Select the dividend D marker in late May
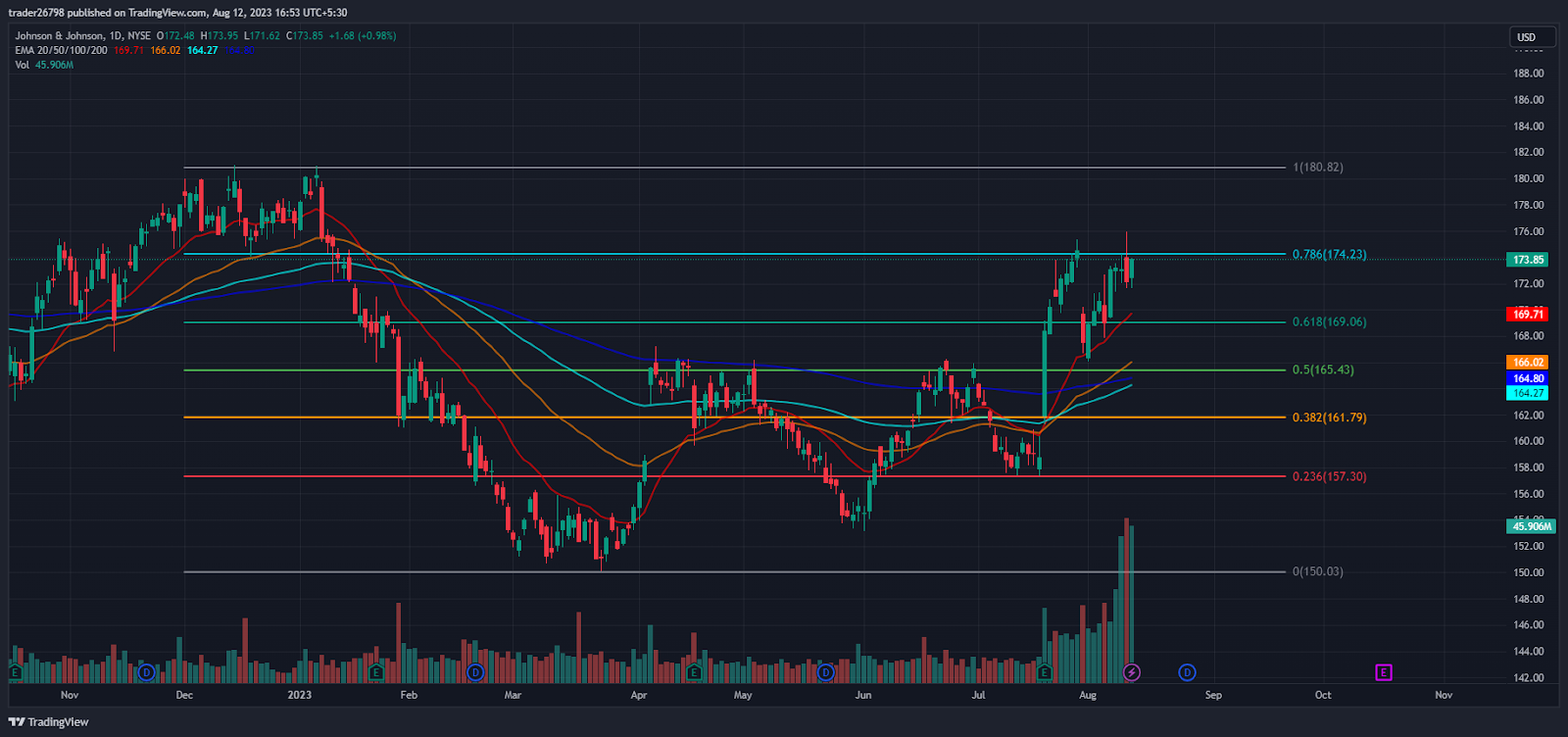1568x737 pixels. tap(825, 672)
